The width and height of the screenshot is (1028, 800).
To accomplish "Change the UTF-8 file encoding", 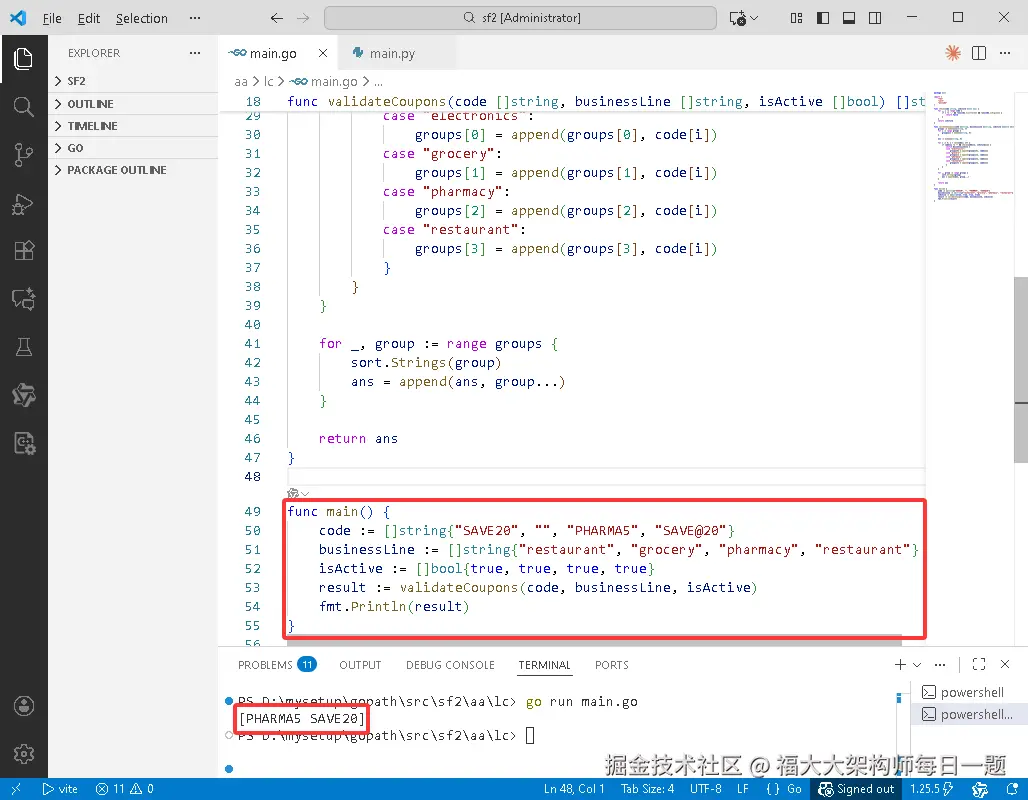I will click(705, 789).
